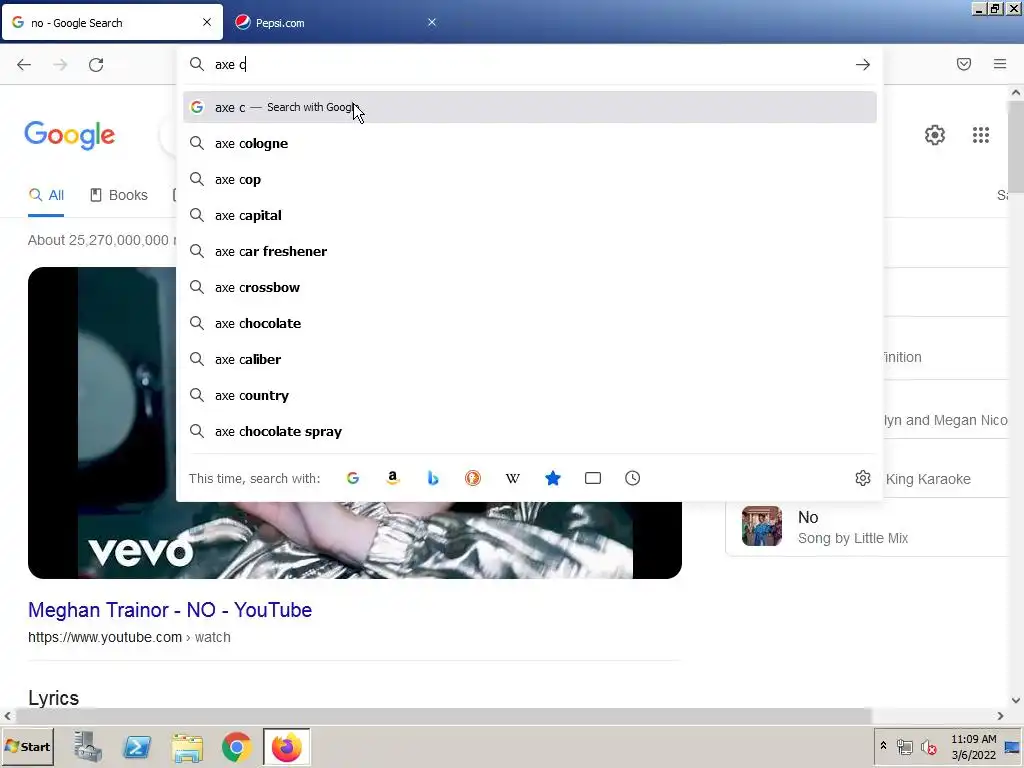Image resolution: width=1024 pixels, height=768 pixels.
Task: Open the Google apps grid
Action: pyautogui.click(x=981, y=135)
